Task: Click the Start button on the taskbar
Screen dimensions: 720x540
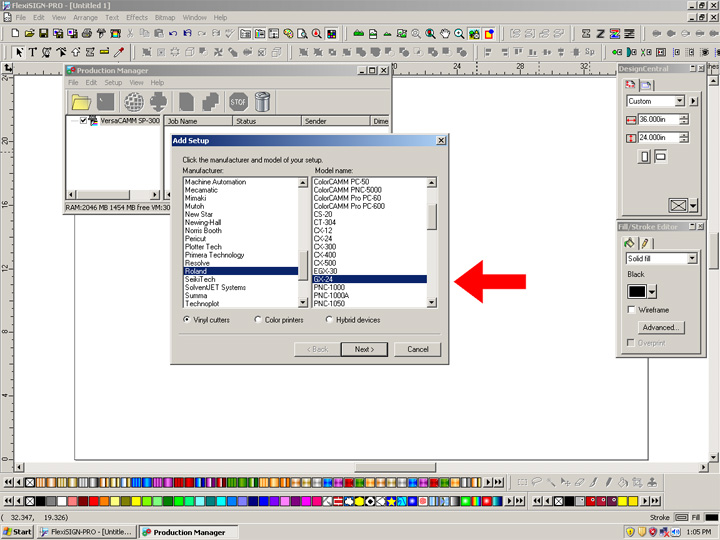Action: 17,532
